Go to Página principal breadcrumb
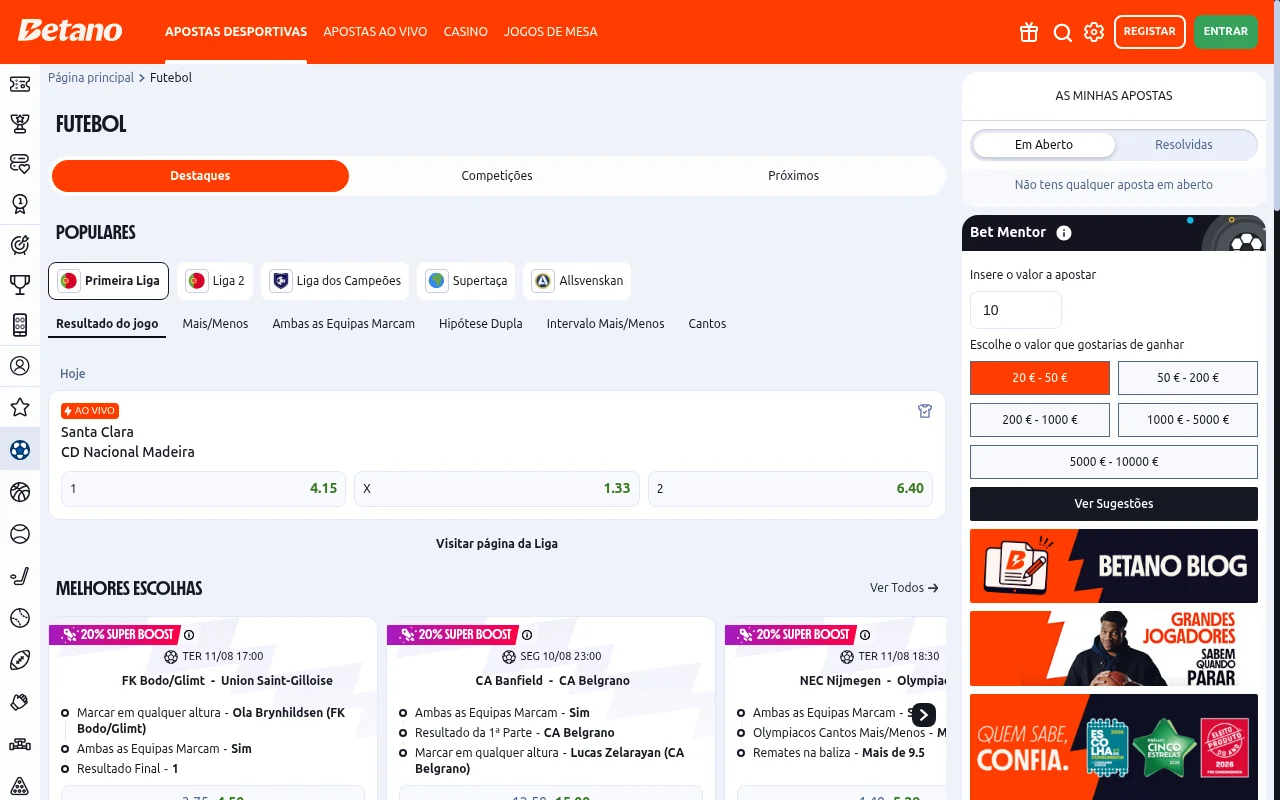 point(91,78)
